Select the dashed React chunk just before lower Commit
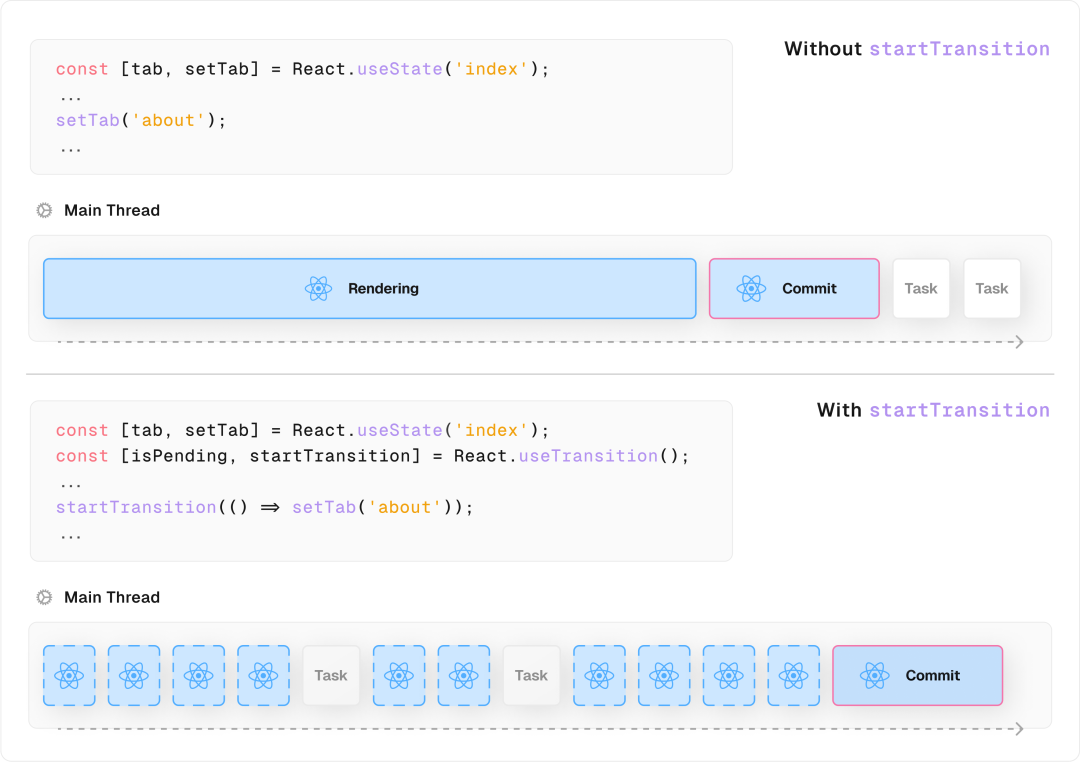This screenshot has width=1080, height=762. click(x=793, y=676)
